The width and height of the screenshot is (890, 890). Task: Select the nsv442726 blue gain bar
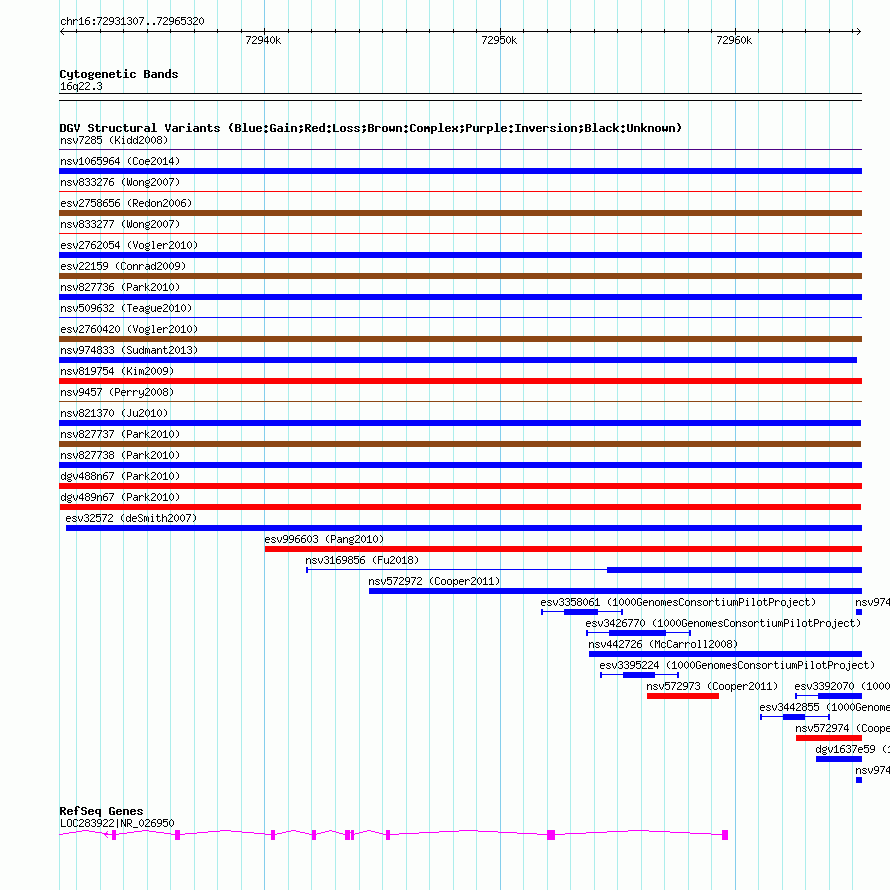click(725, 654)
